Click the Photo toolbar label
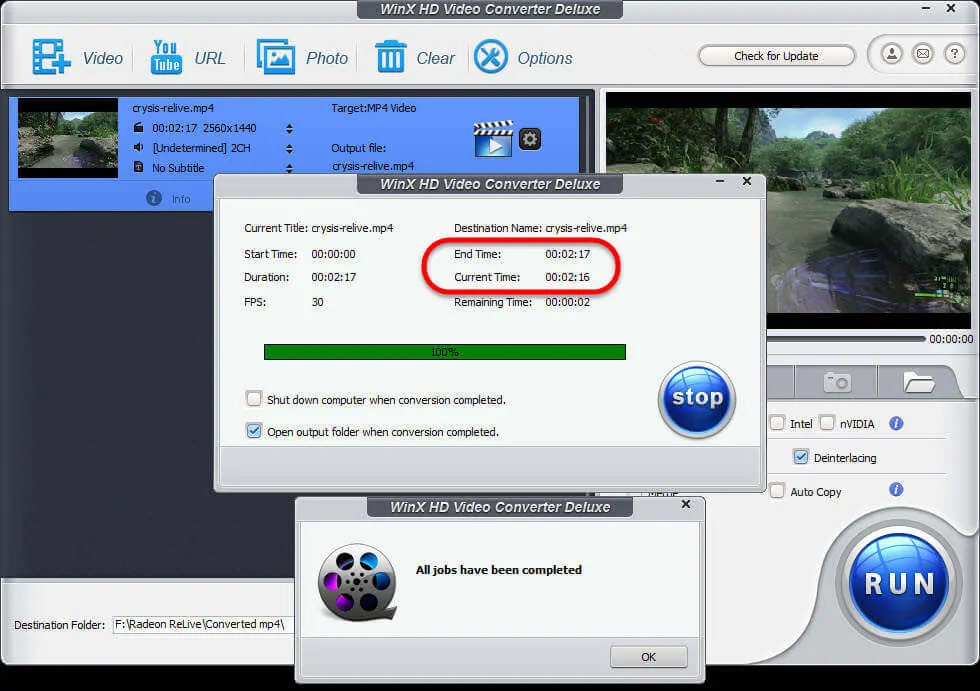Image resolution: width=980 pixels, height=691 pixels. (327, 58)
